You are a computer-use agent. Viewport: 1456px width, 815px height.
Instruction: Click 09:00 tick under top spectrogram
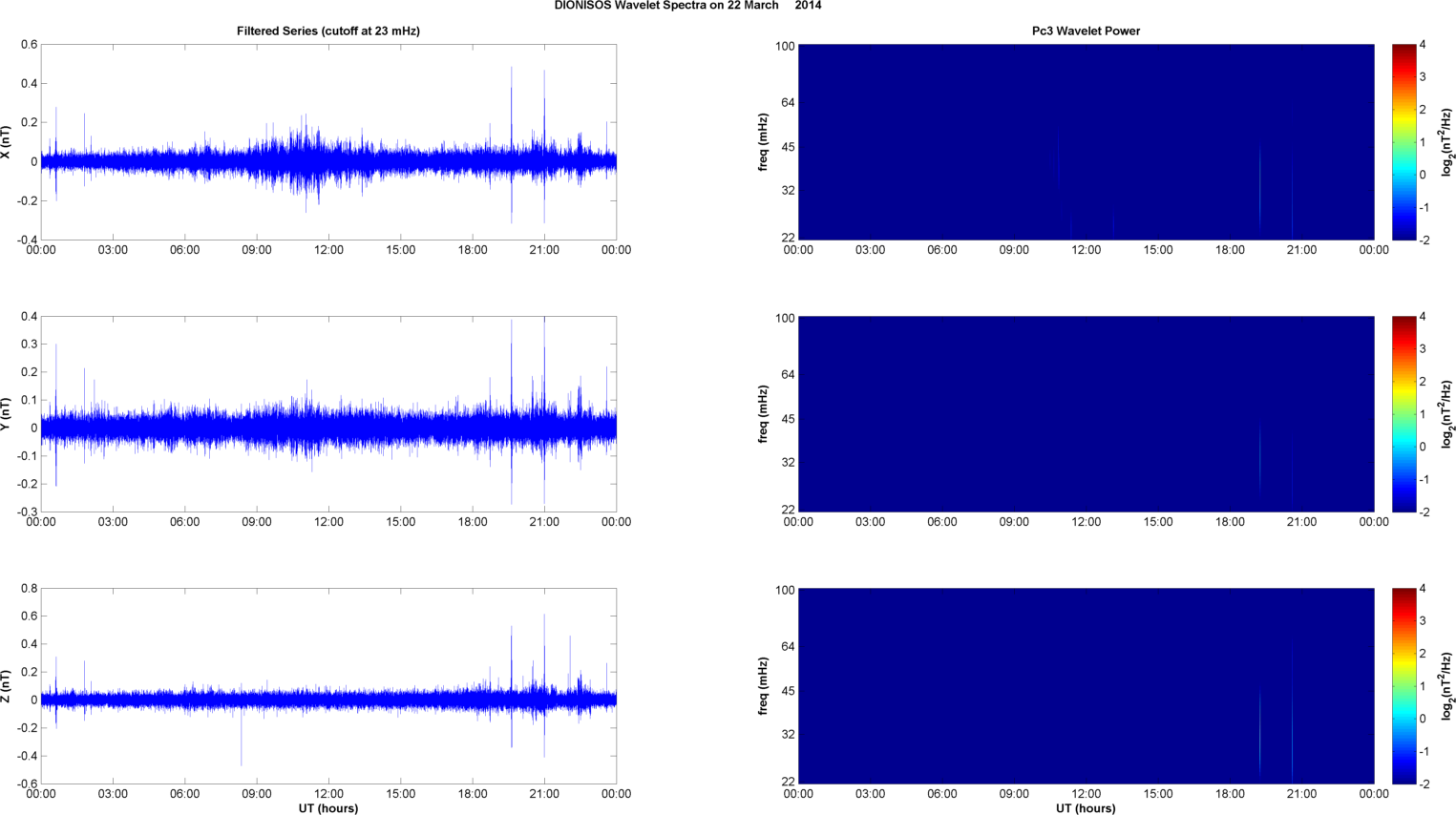[1014, 250]
